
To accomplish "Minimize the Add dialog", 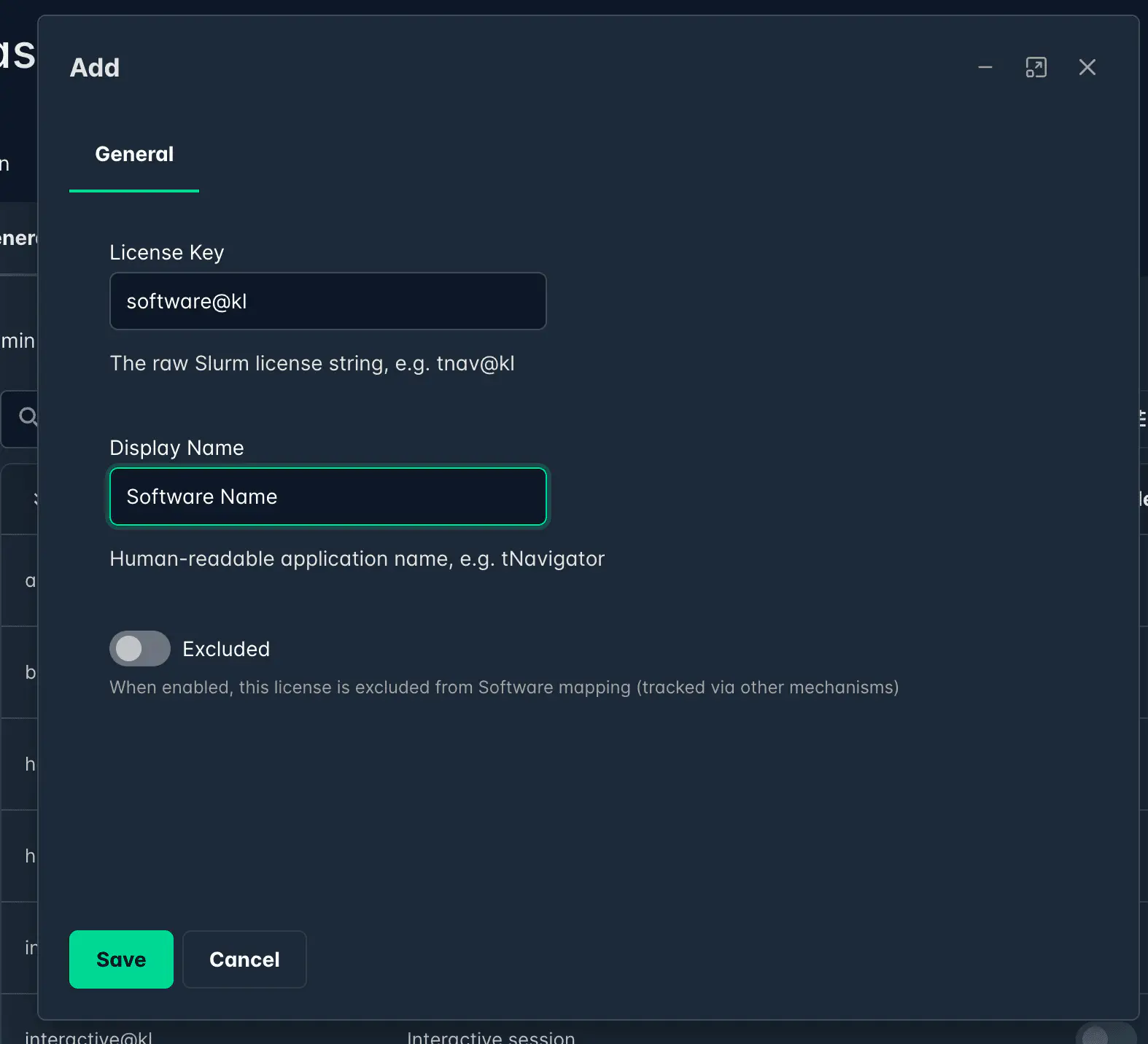I will (985, 67).
